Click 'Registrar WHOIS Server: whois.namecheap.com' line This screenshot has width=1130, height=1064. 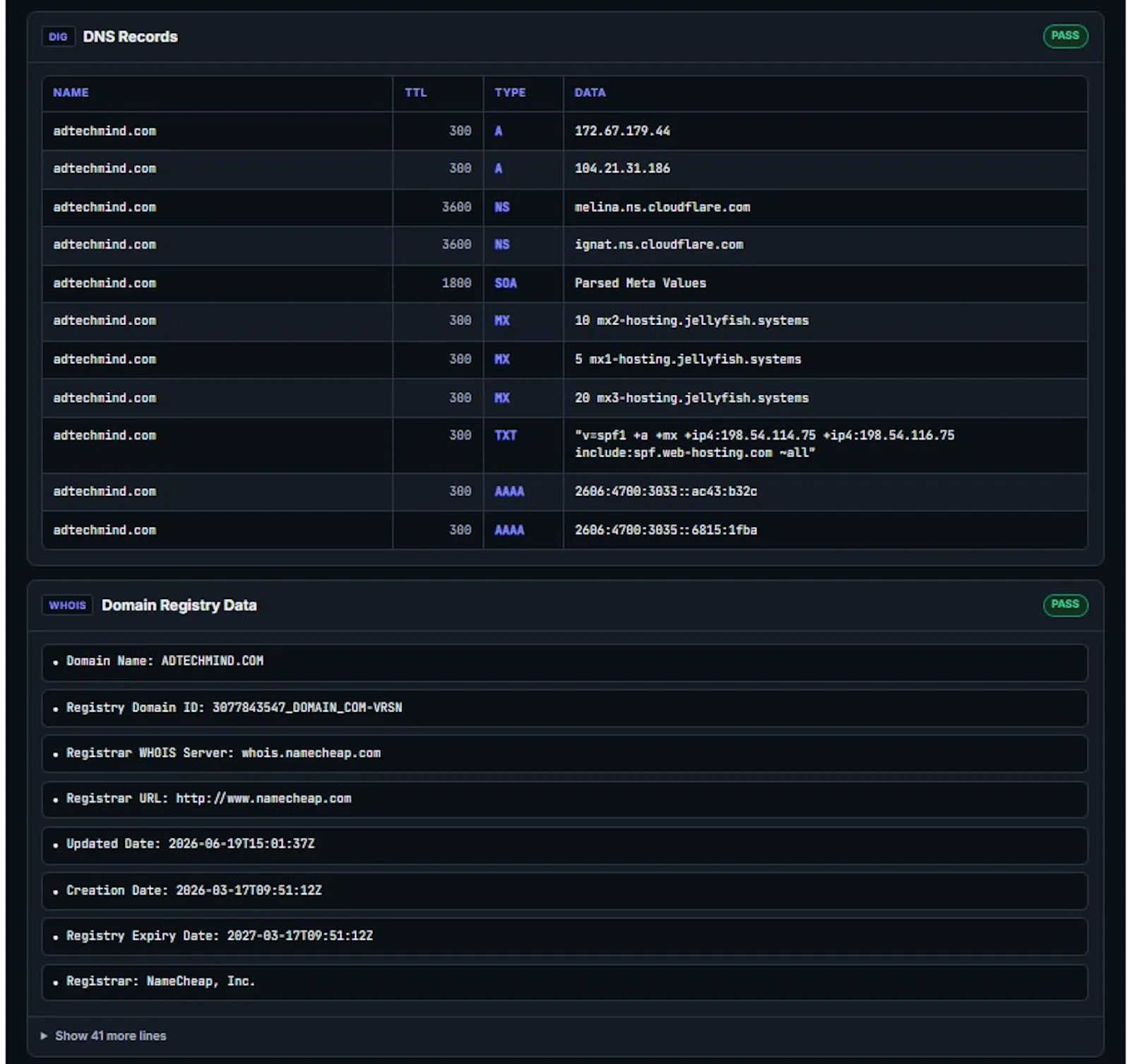(x=564, y=754)
